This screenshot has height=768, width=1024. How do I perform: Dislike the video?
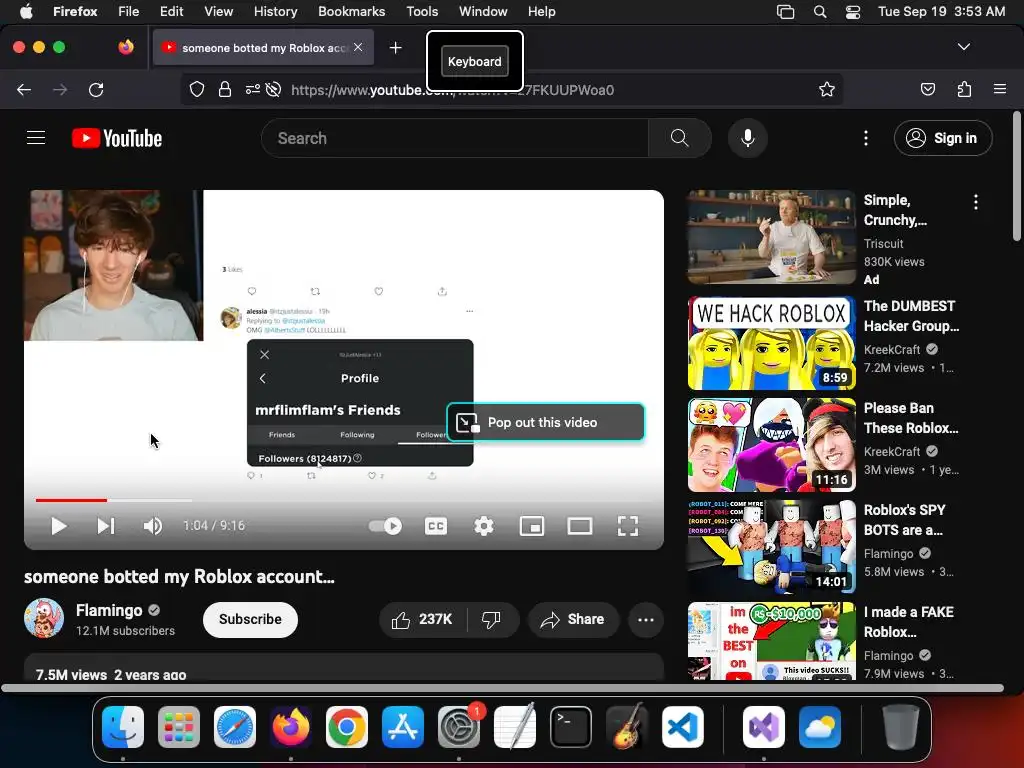click(491, 619)
